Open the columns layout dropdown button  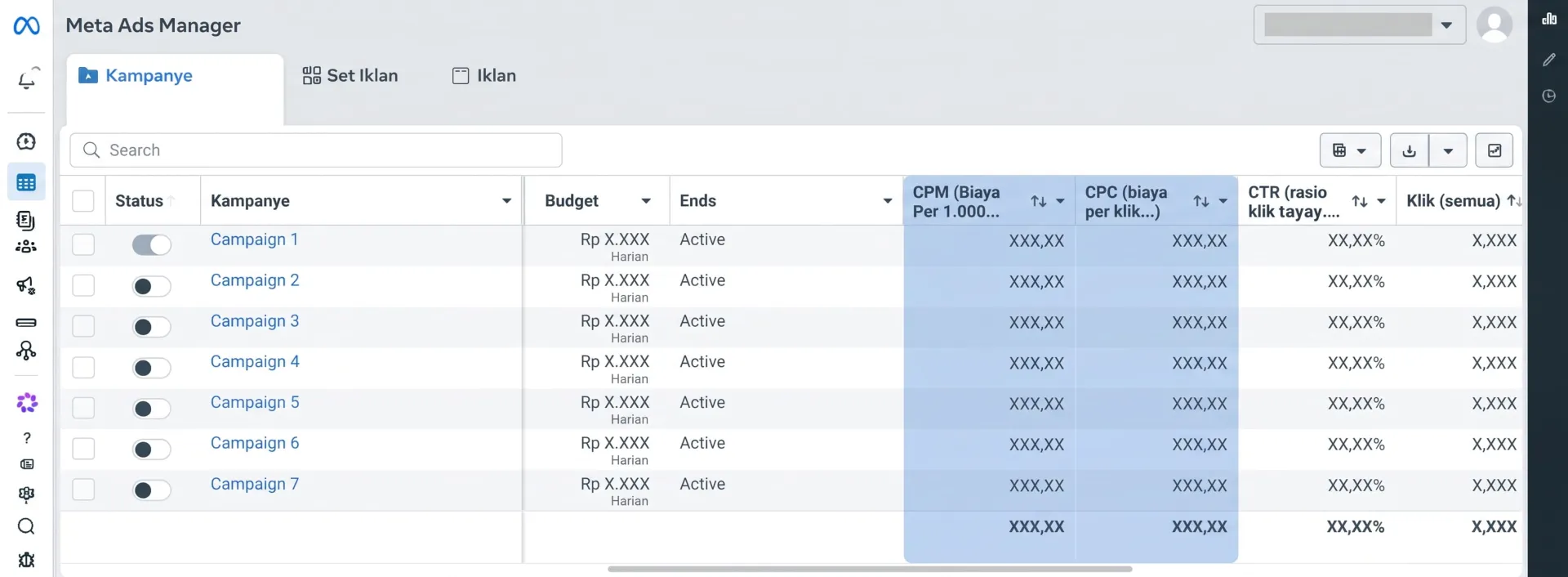1350,150
